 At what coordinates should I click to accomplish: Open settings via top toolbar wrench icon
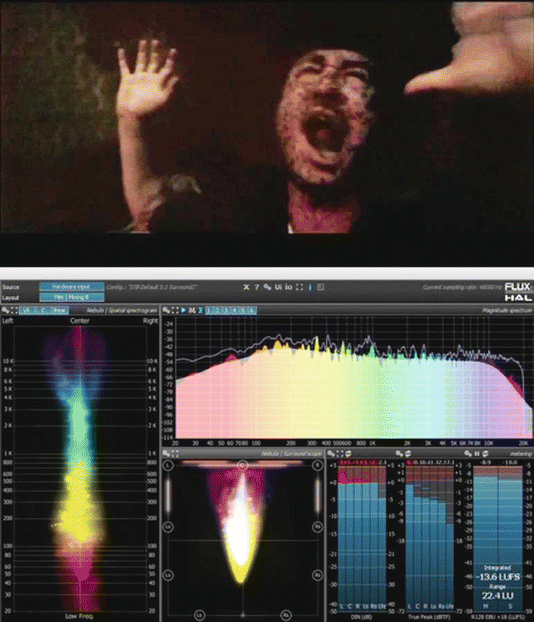tap(267, 287)
